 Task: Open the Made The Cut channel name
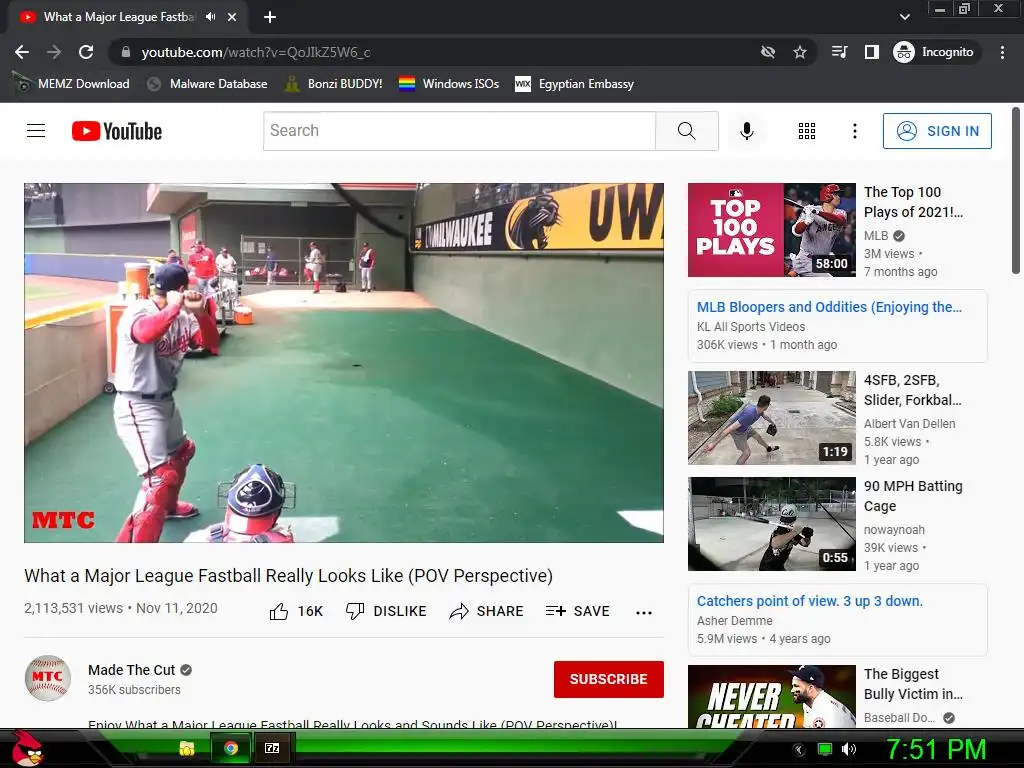(x=131, y=670)
